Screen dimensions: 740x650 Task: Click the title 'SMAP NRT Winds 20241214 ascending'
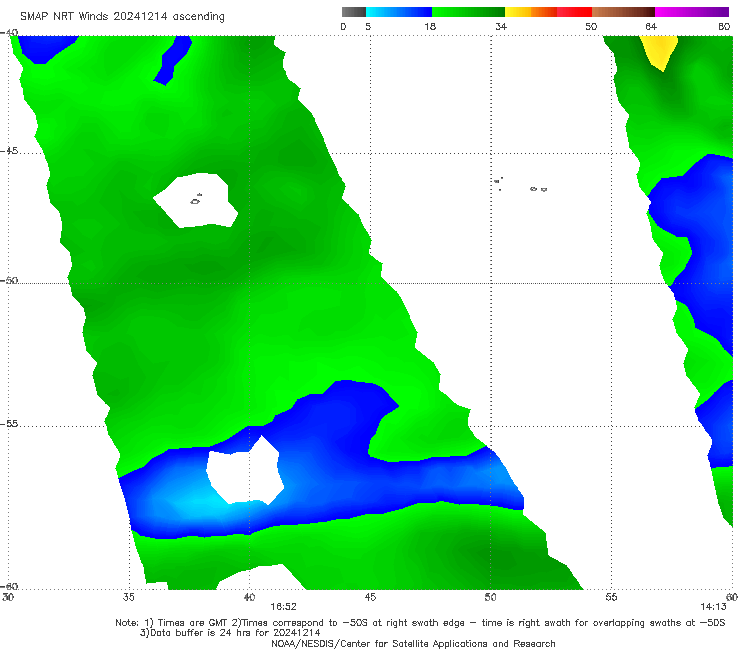tap(122, 17)
